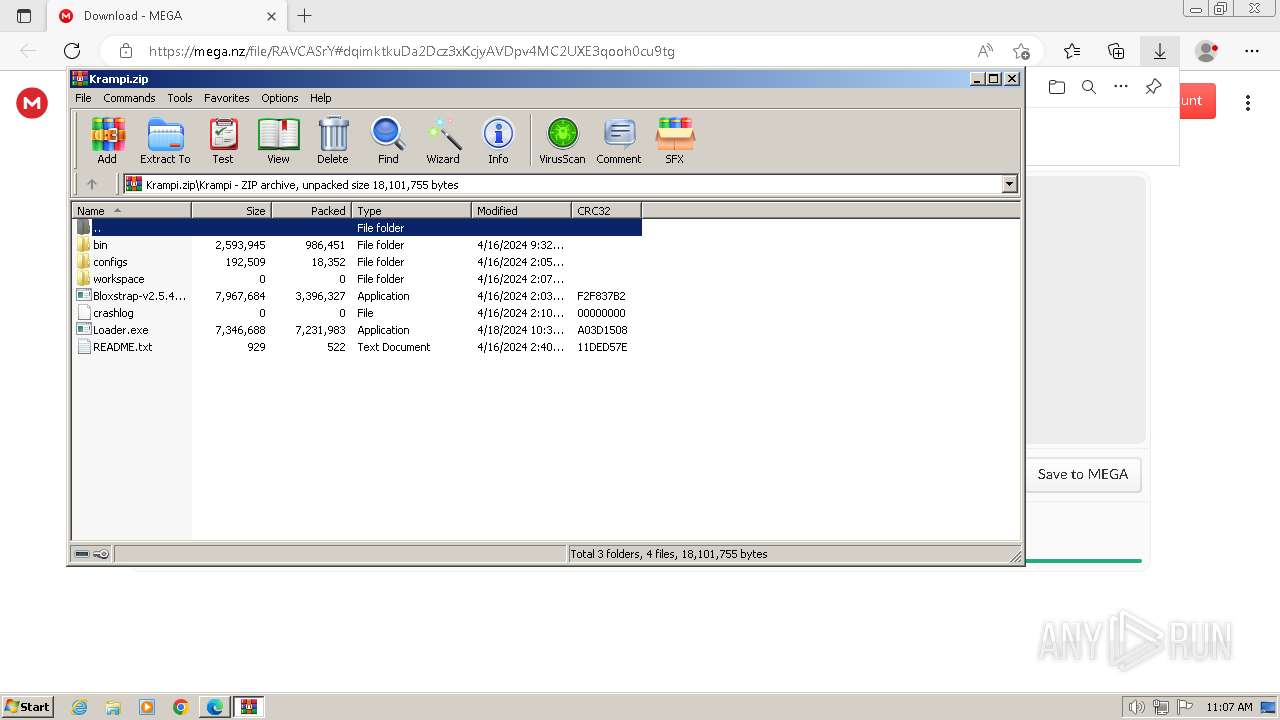Viewport: 1280px width, 720px height.
Task: Run the Test archive tool
Action: (x=223, y=140)
